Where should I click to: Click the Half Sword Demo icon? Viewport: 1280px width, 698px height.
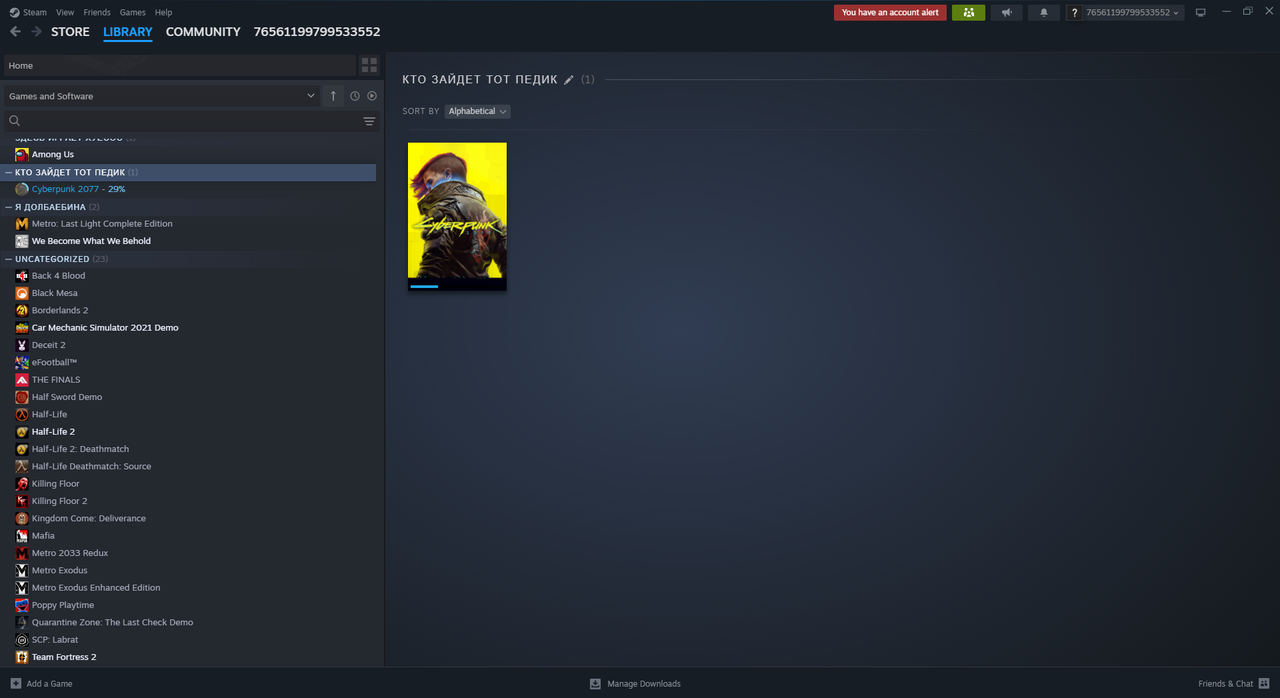tap(22, 397)
